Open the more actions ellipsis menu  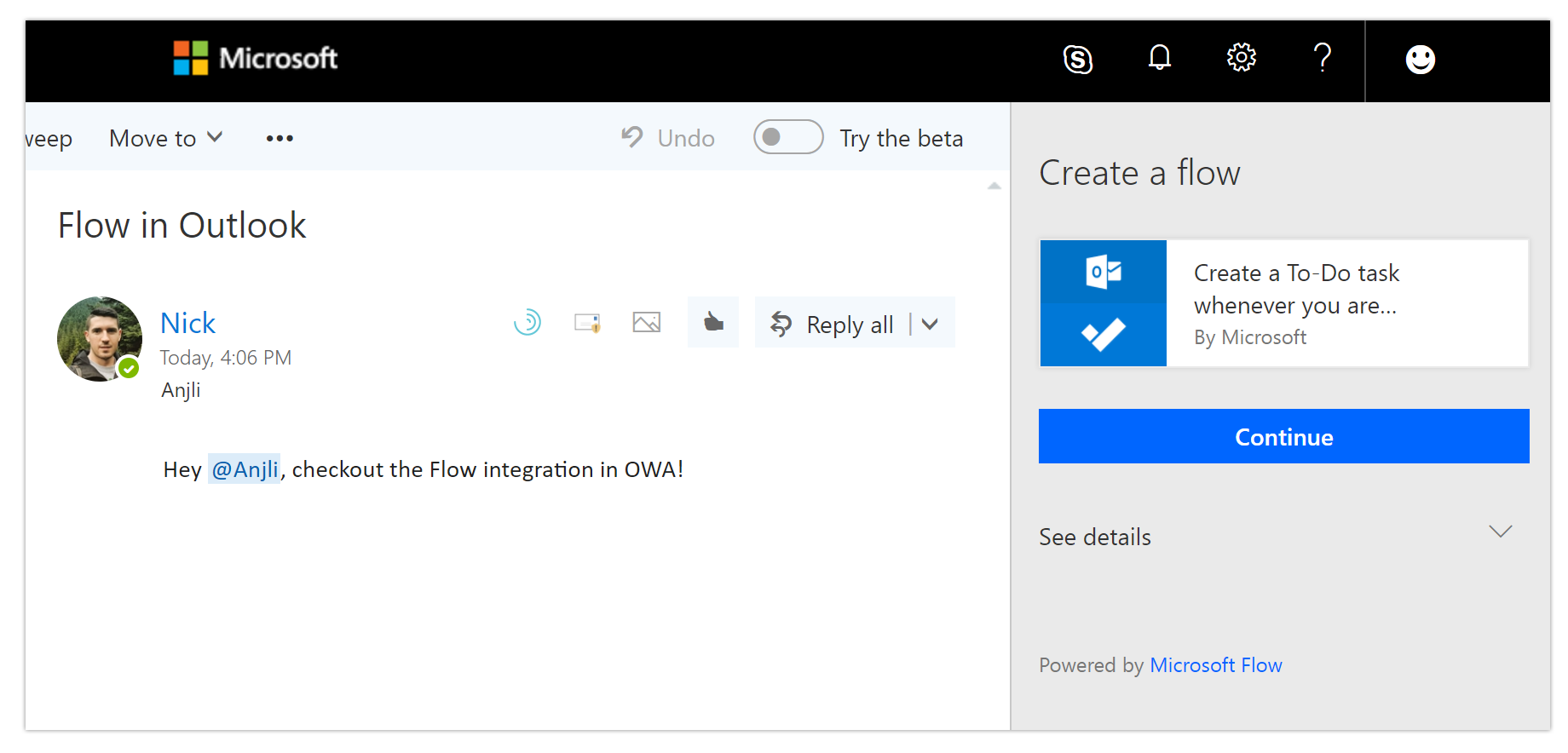[x=280, y=138]
